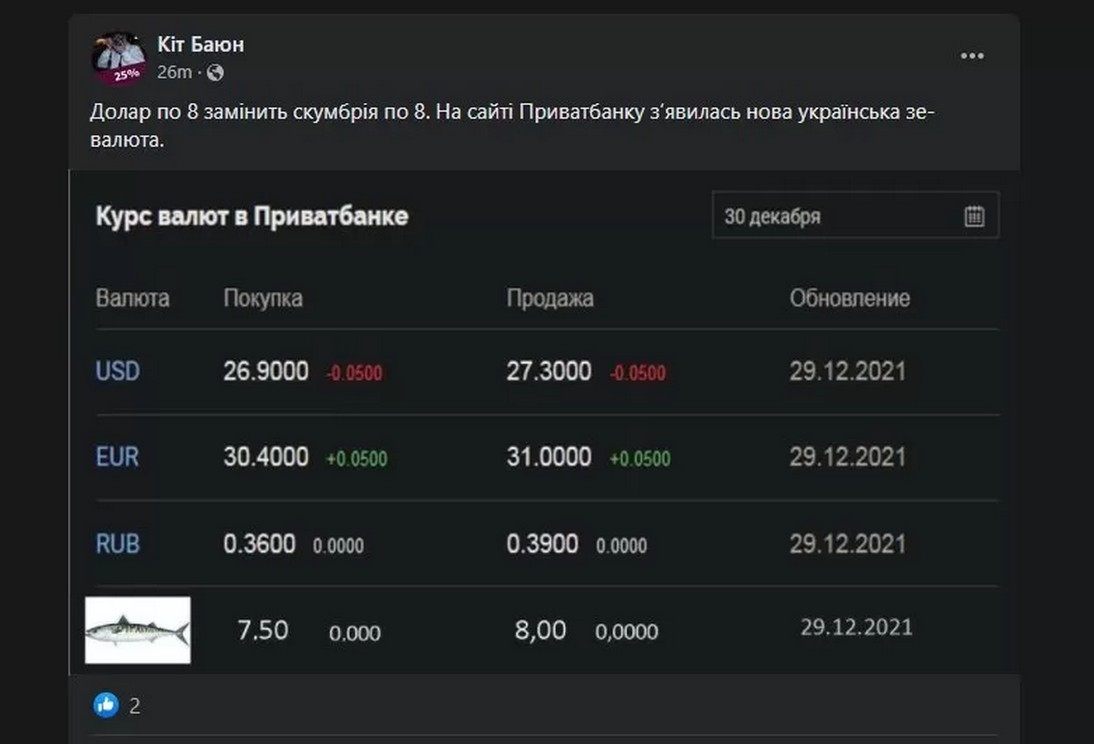The height and width of the screenshot is (744, 1094).
Task: Click the blue like reaction icon
Action: (106, 705)
